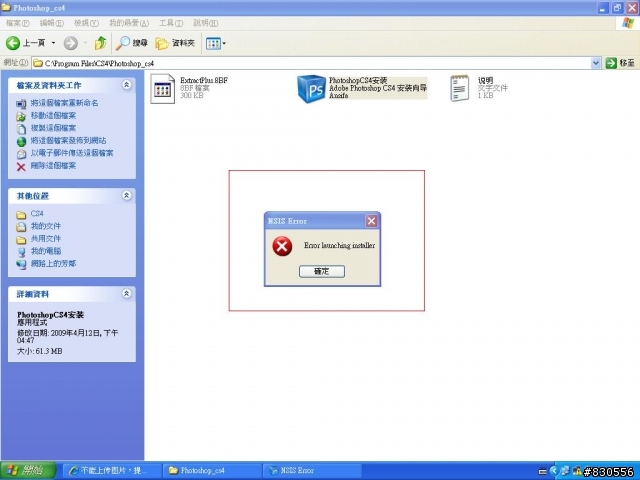Close the NSIS Error dialog
The image size is (640, 480).
(371, 221)
